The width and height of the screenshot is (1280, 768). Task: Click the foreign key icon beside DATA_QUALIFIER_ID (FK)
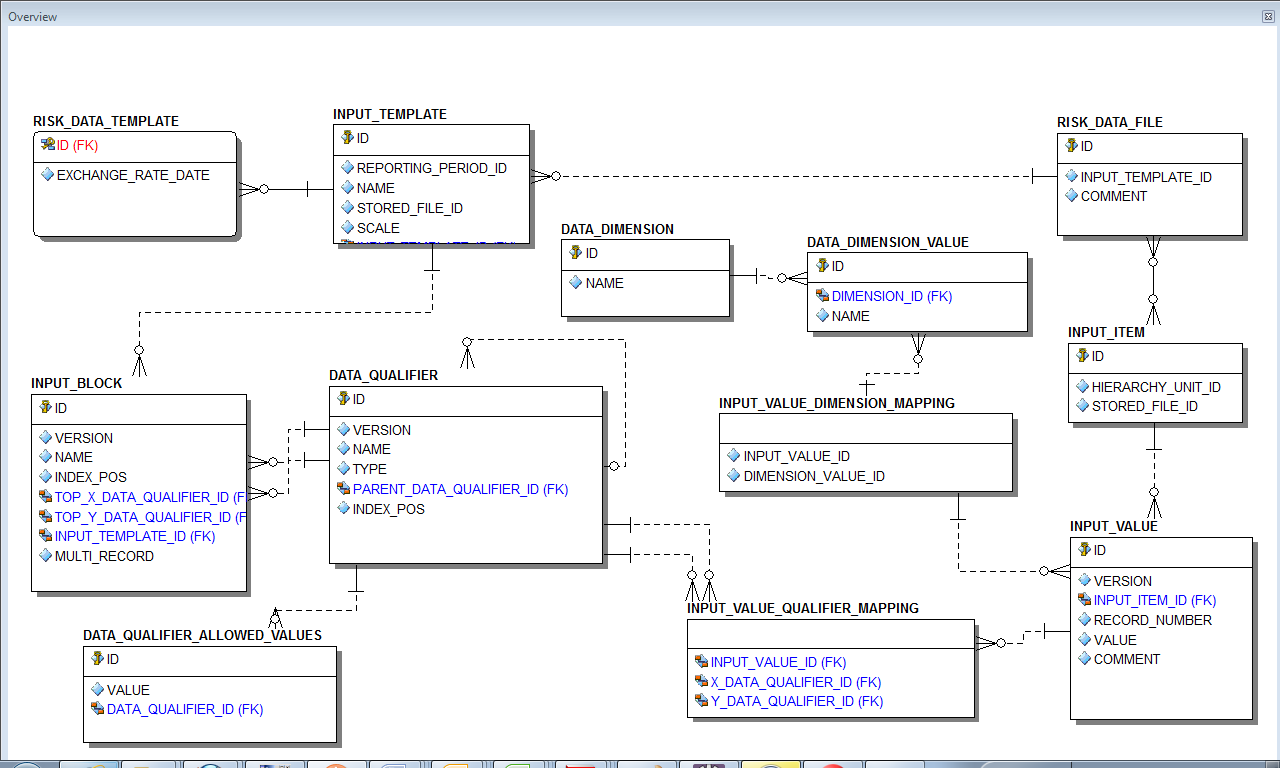coord(97,709)
